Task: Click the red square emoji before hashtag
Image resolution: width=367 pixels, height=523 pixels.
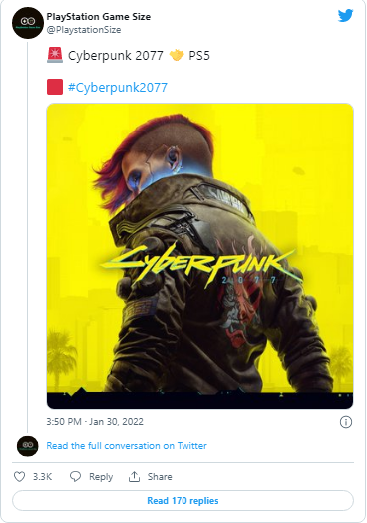Action: coord(55,87)
